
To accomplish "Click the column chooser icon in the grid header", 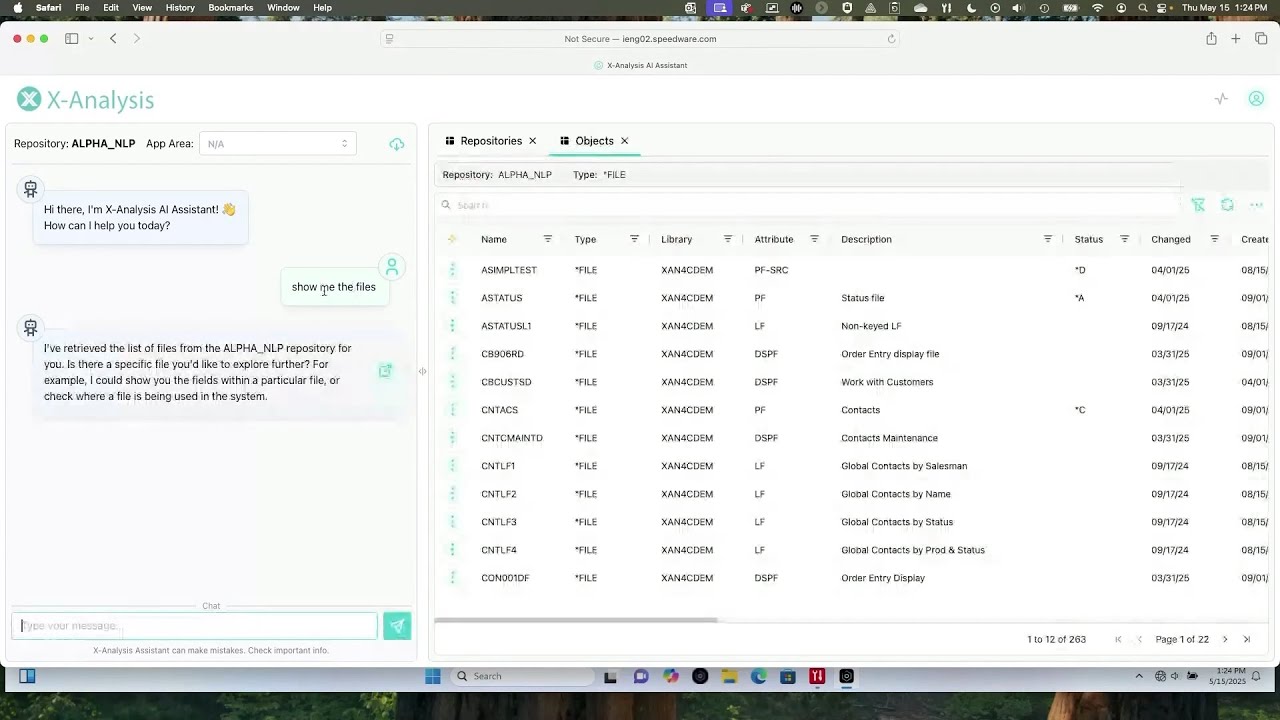I will point(452,239).
